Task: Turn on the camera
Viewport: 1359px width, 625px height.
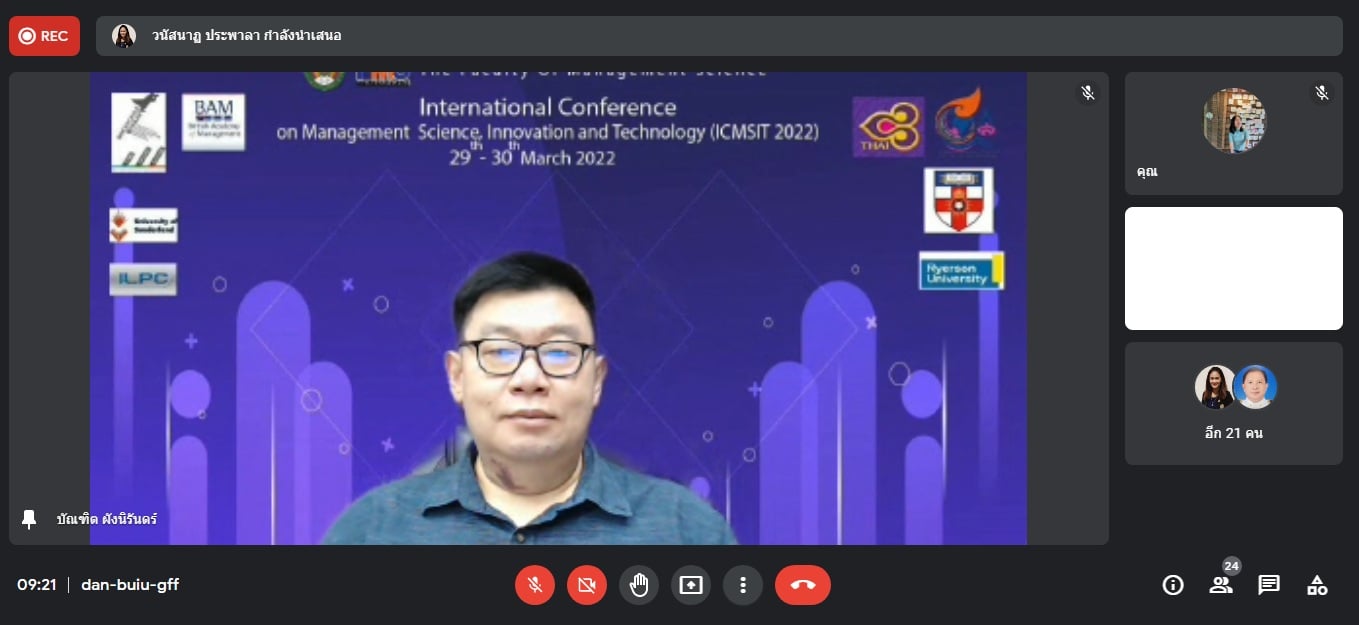Action: click(587, 585)
